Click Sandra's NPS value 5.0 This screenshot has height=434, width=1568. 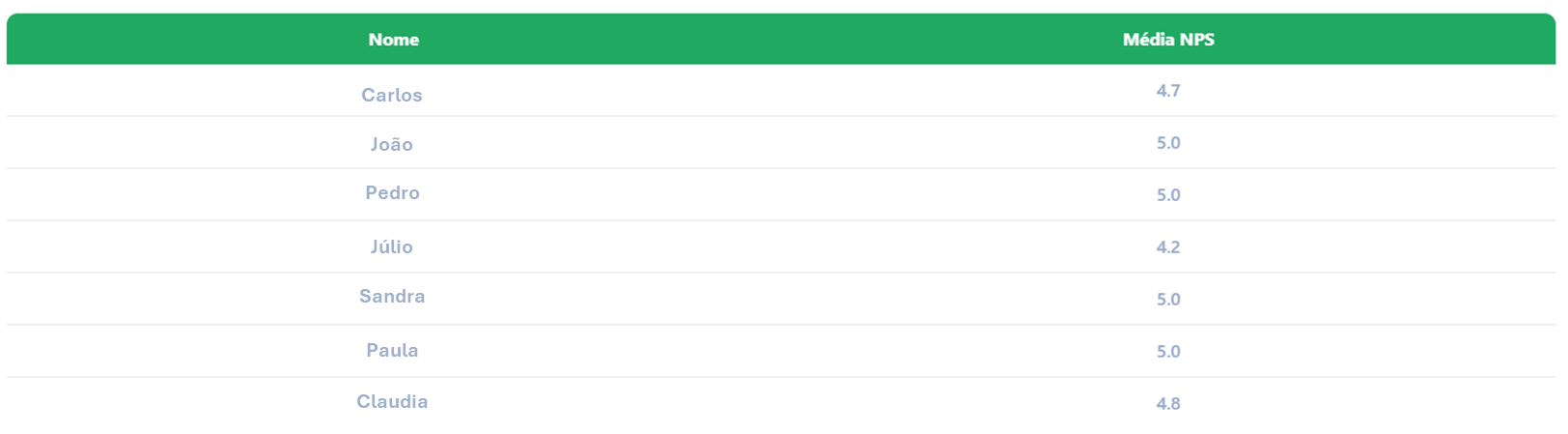pyautogui.click(x=1168, y=300)
